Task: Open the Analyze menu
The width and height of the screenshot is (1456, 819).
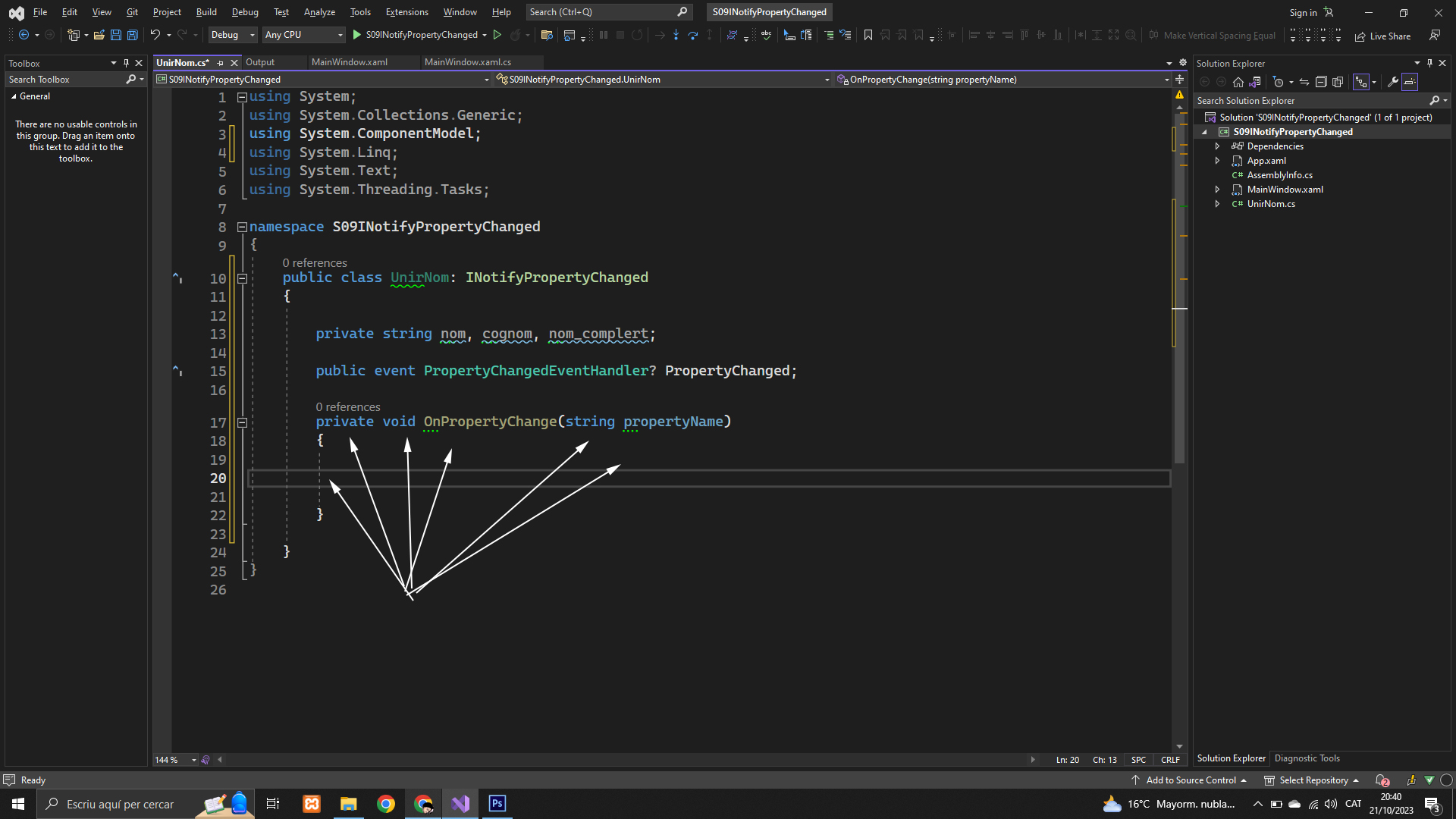Action: pos(319,12)
